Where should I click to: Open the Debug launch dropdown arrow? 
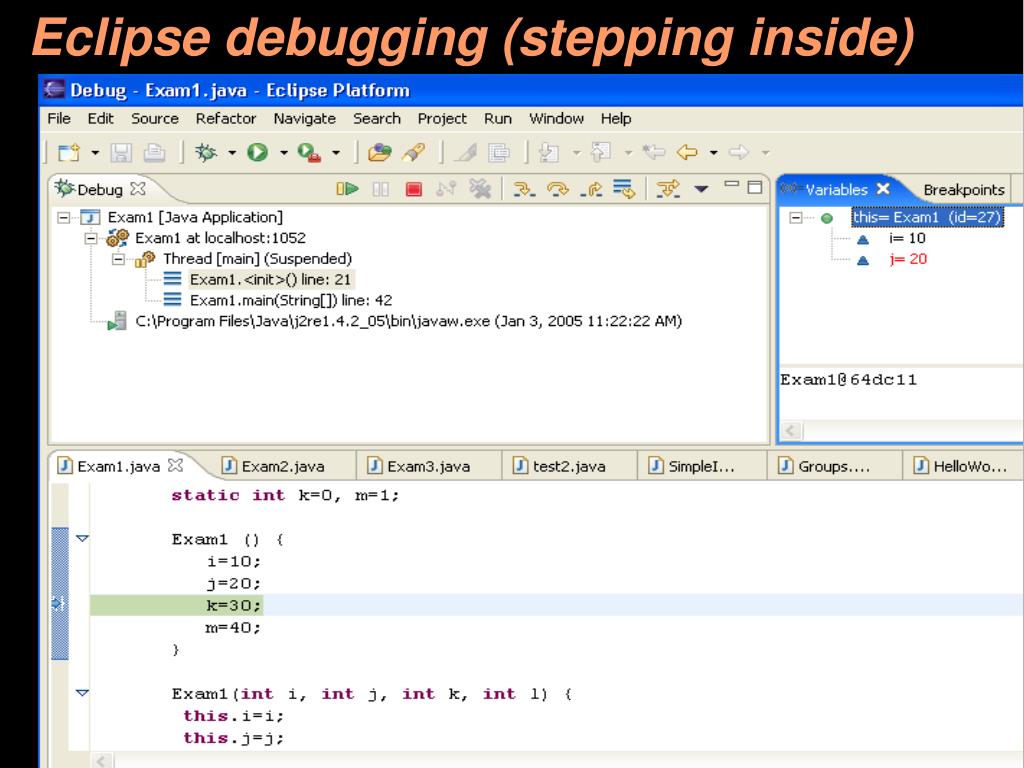232,153
